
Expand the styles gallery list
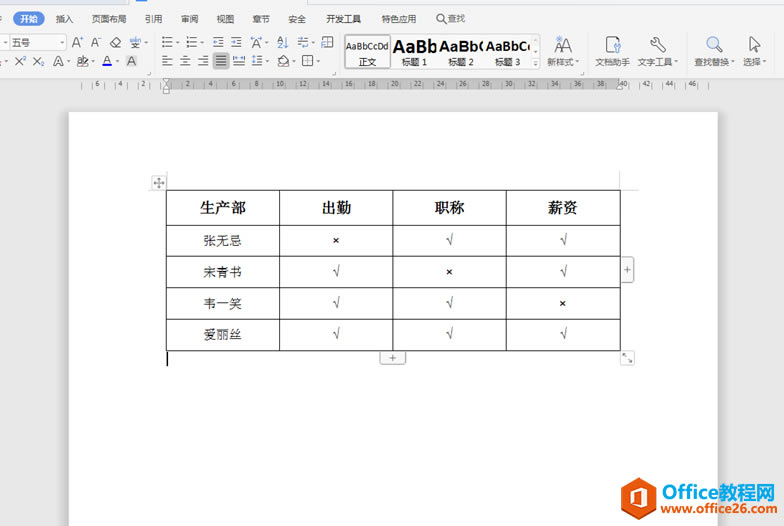point(536,64)
